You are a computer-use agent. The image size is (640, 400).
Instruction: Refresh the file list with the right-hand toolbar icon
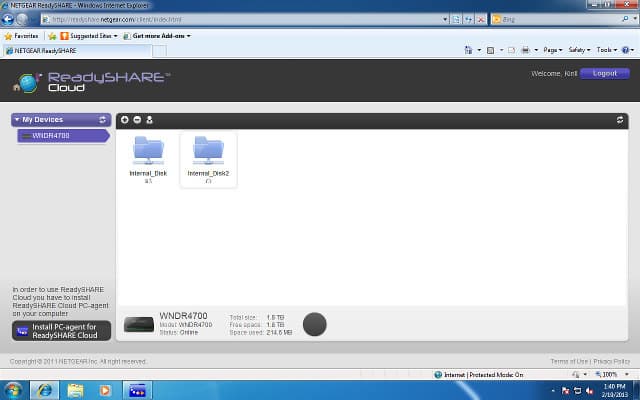(x=620, y=120)
